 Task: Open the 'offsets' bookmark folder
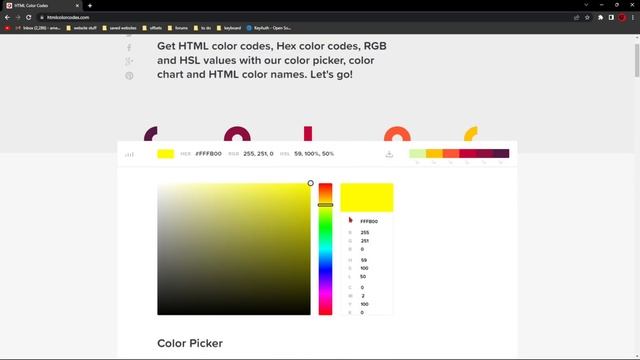pyautogui.click(x=152, y=28)
